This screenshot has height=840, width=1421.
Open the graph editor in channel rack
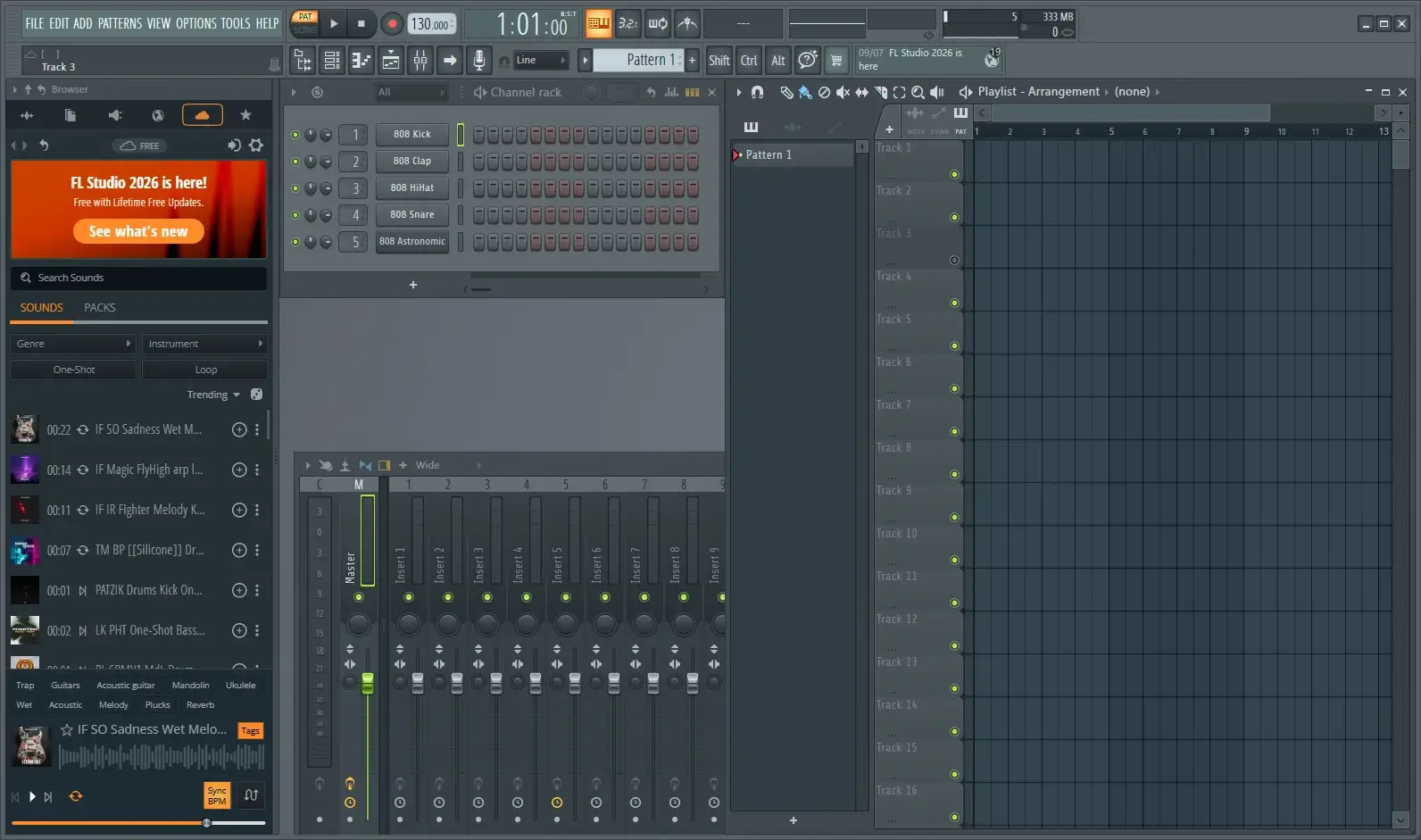coord(671,92)
